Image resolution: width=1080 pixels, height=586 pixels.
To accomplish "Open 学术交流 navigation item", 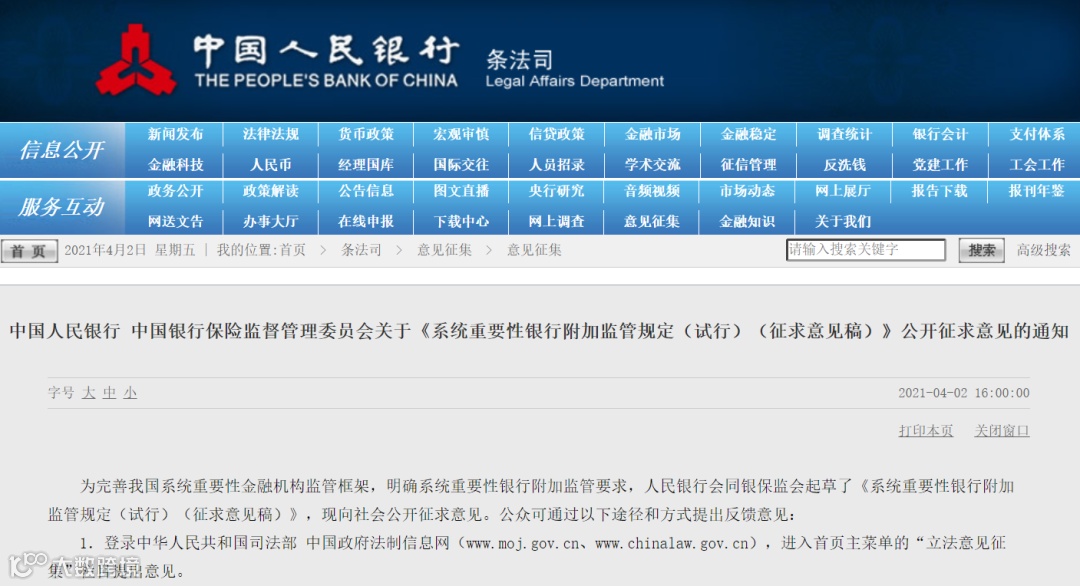I will pos(652,165).
